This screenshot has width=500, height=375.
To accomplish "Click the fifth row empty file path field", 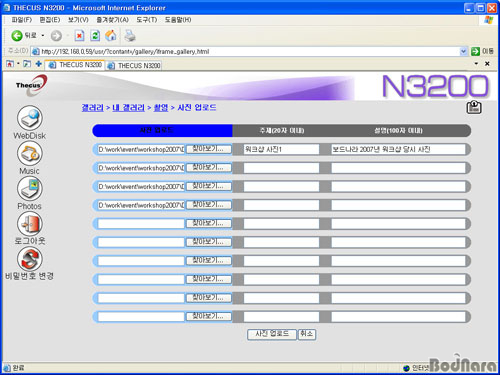I will coord(141,224).
